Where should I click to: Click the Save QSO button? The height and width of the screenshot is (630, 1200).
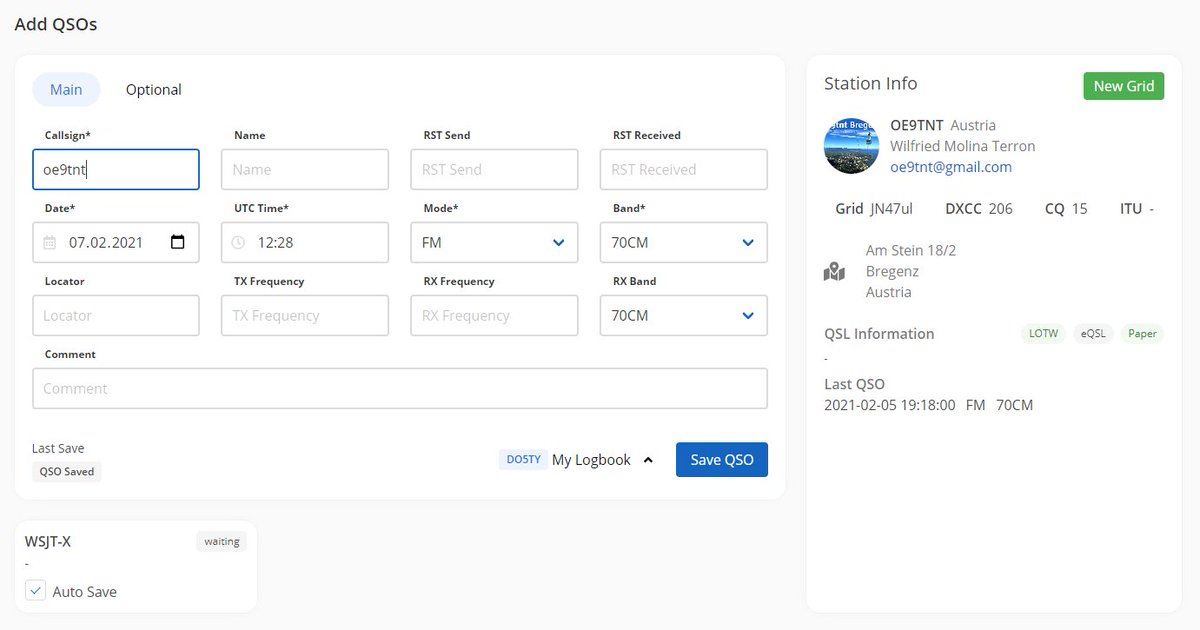tap(722, 459)
